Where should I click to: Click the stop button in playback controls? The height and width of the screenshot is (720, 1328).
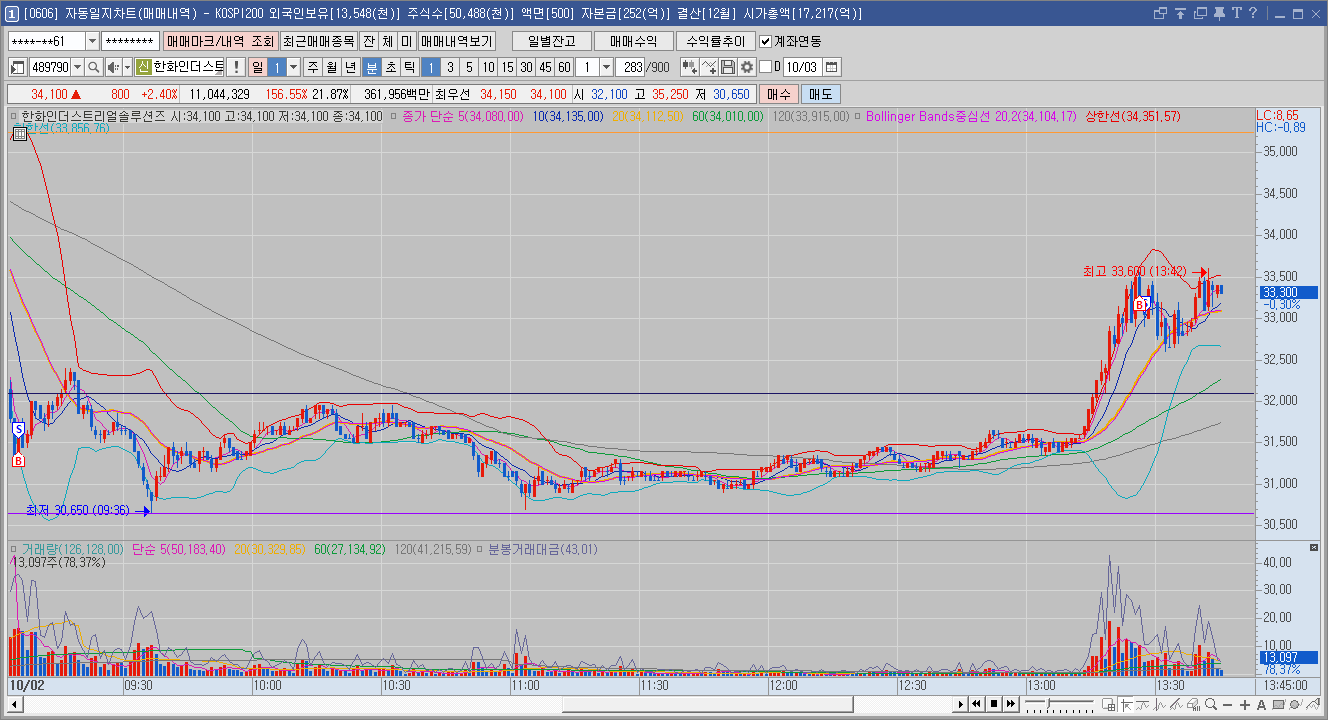(994, 705)
